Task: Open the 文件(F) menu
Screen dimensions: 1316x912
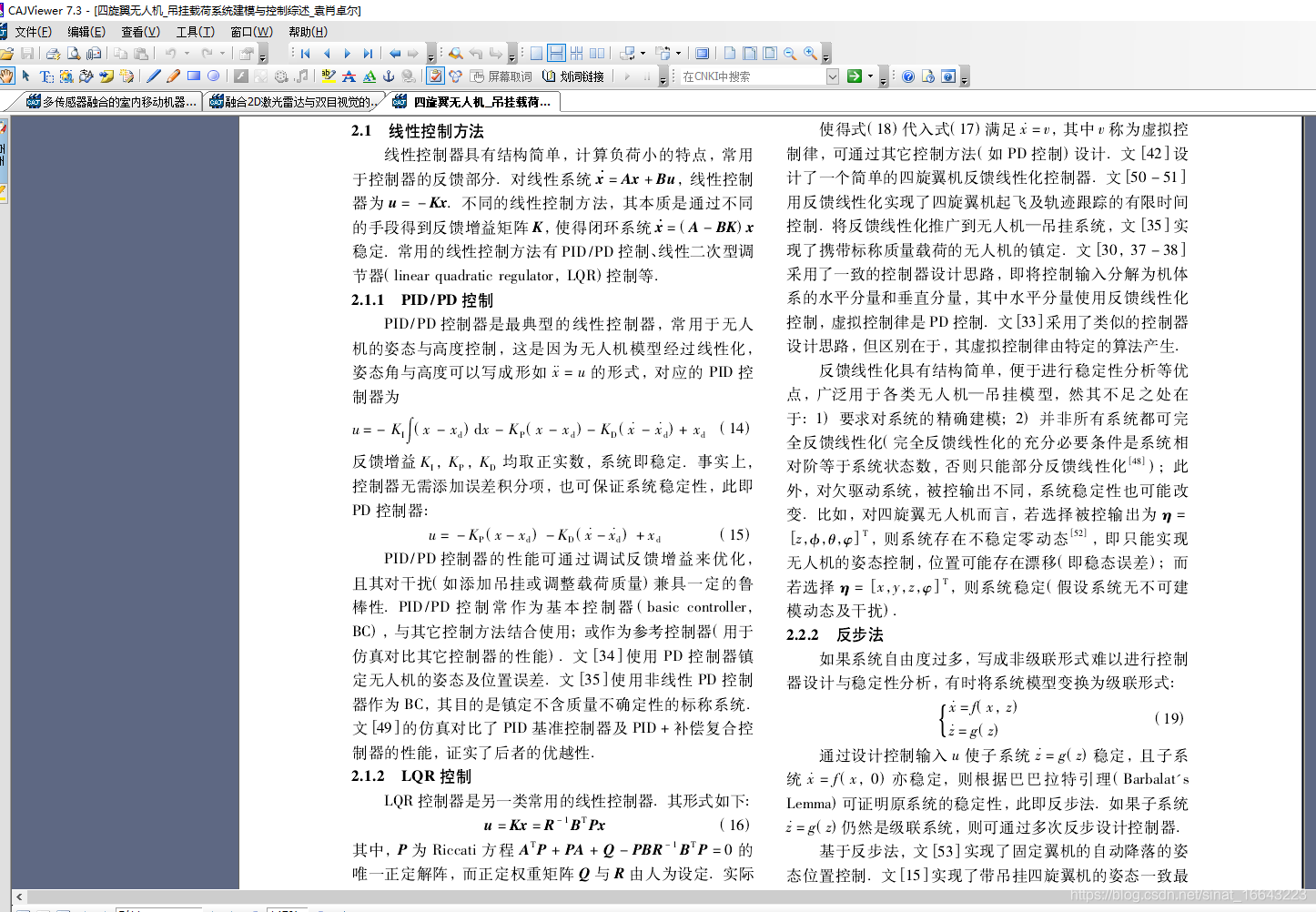Action: click(x=33, y=32)
